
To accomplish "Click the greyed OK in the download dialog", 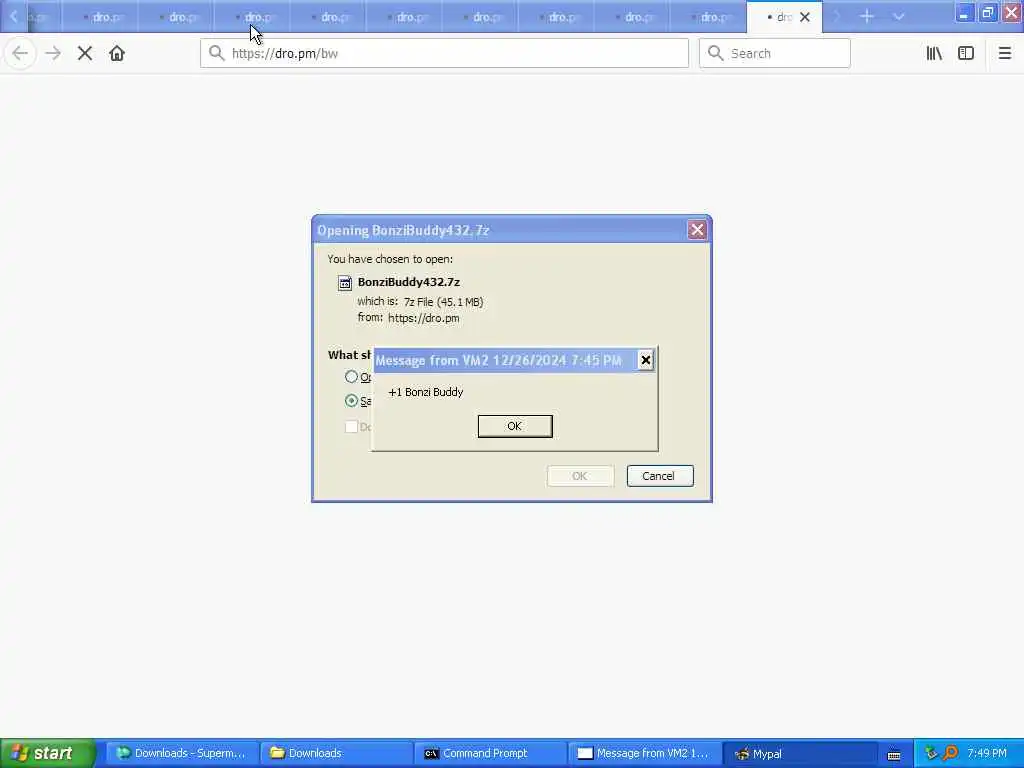I will [x=580, y=476].
